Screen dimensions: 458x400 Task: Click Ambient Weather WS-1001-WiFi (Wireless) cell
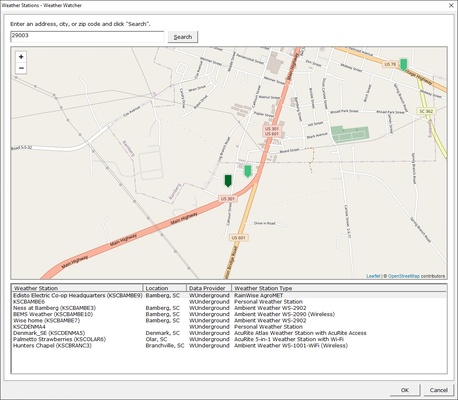coord(291,346)
